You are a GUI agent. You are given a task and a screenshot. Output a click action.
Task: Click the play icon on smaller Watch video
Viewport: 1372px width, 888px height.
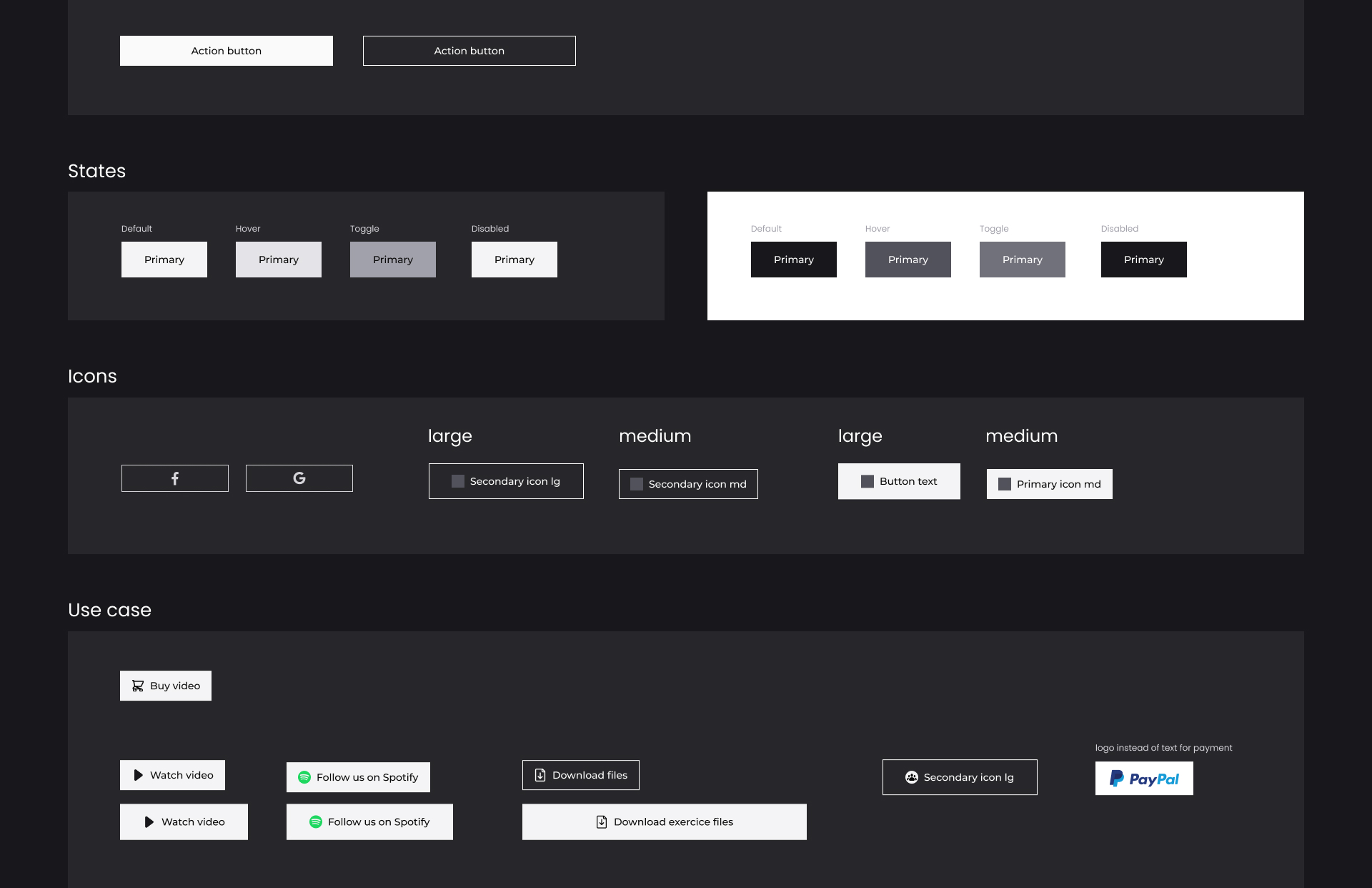pos(139,775)
